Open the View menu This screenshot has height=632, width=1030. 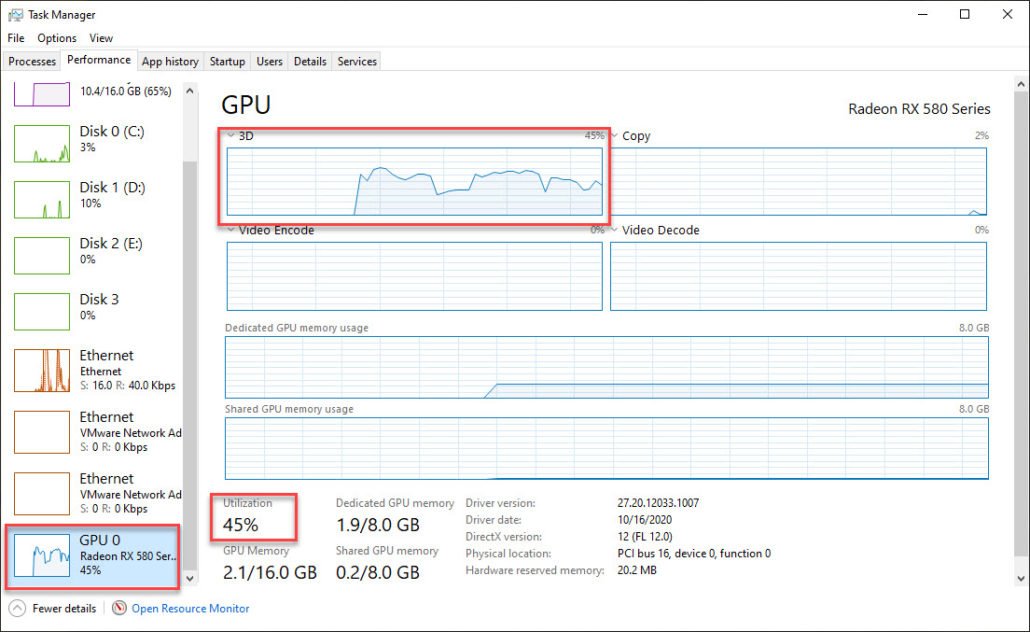click(x=101, y=38)
